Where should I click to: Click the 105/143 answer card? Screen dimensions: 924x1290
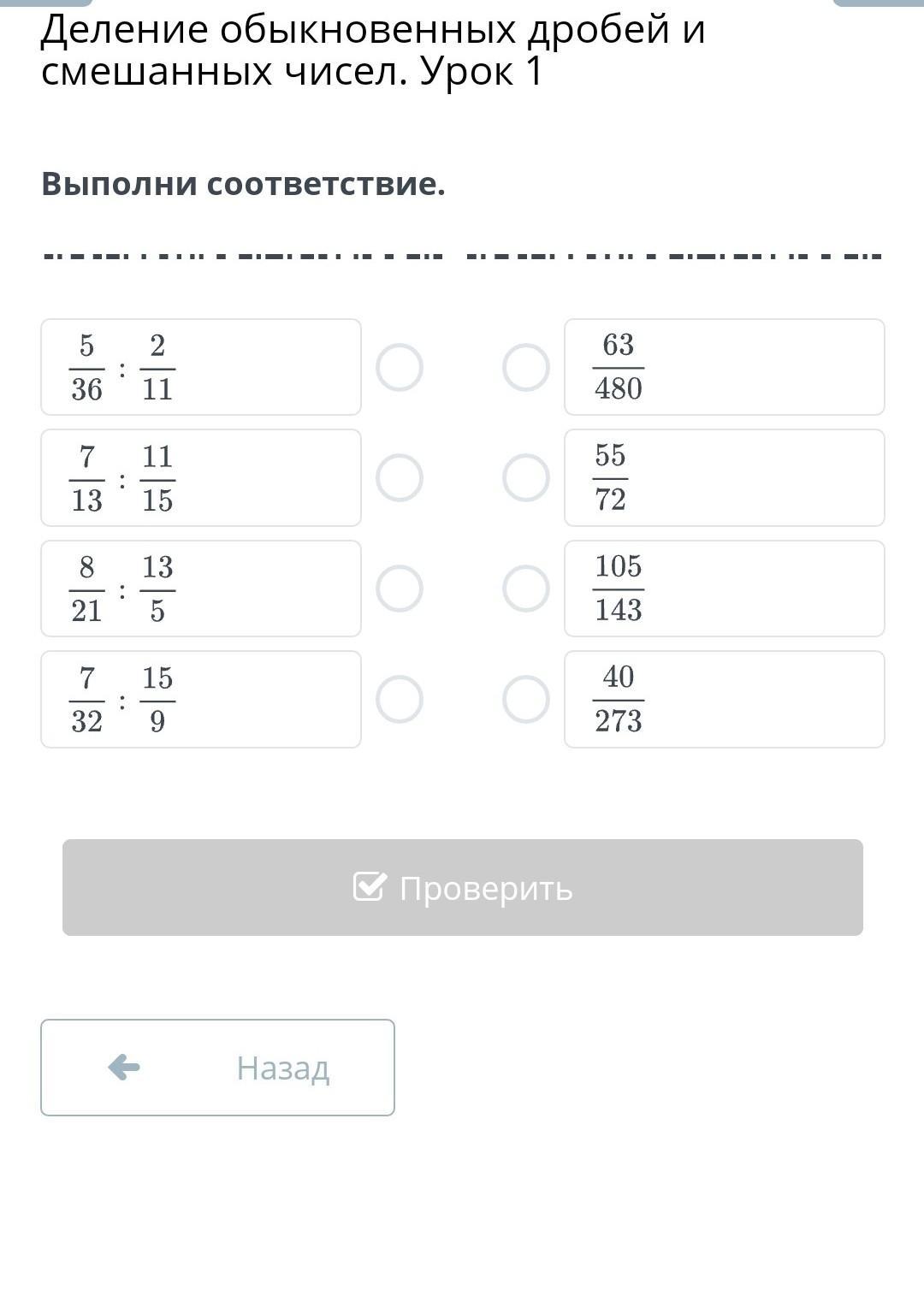pyautogui.click(x=724, y=589)
